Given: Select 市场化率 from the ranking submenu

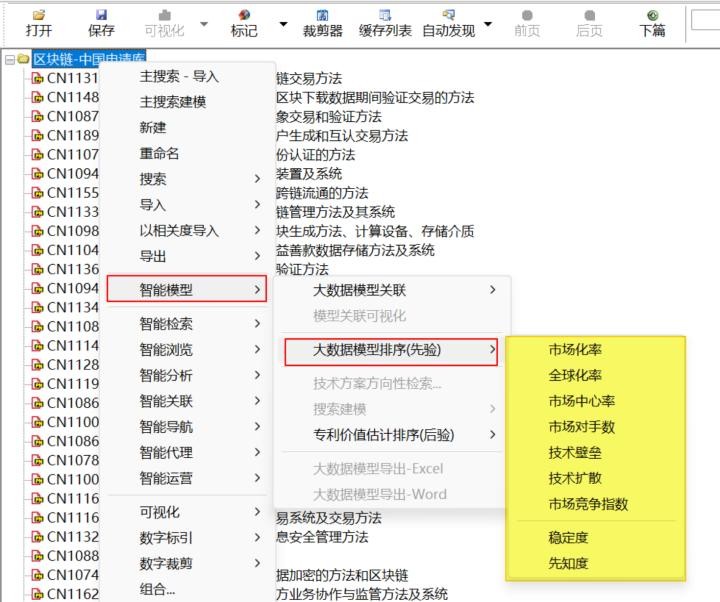Looking at the screenshot, I should 575,350.
